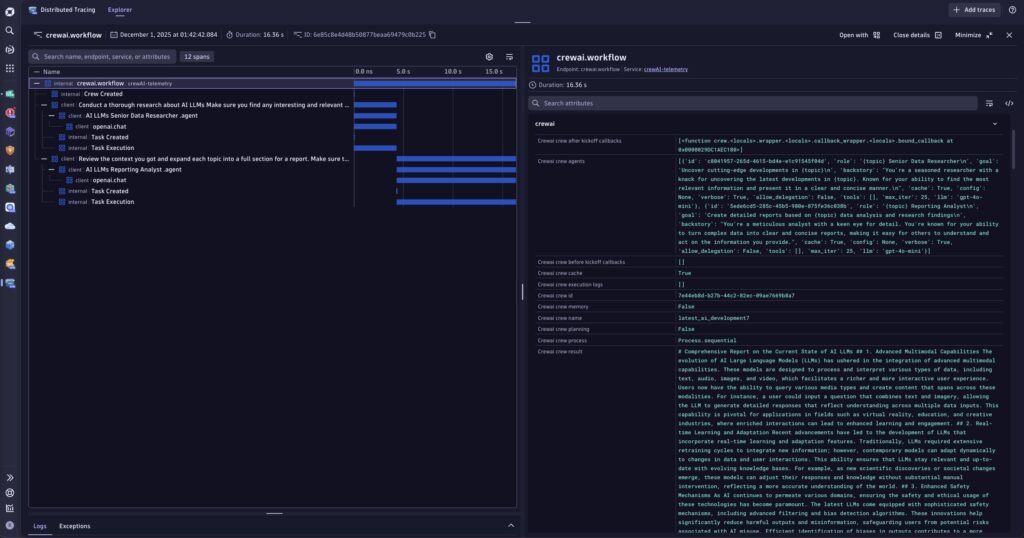Focus the Search attributes field
The height and width of the screenshot is (538, 1024).
[752, 103]
